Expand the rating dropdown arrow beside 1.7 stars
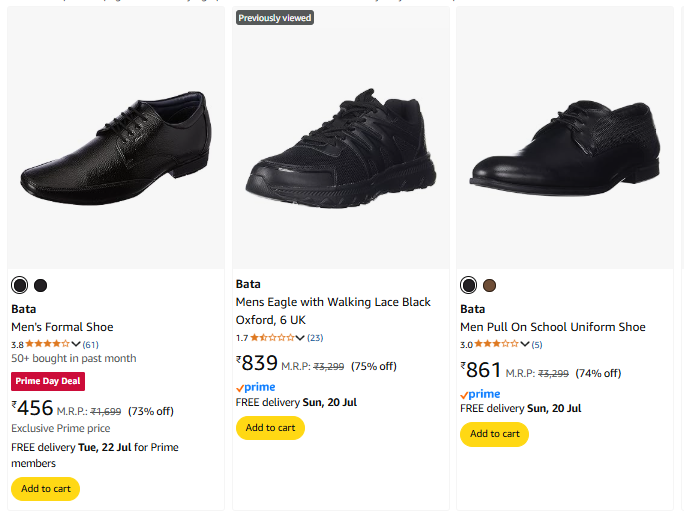 [300, 338]
